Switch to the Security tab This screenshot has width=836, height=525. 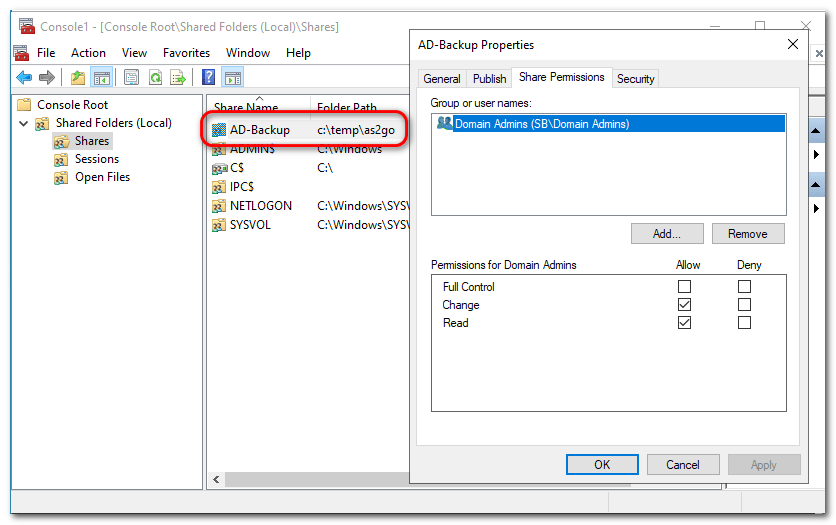635,79
